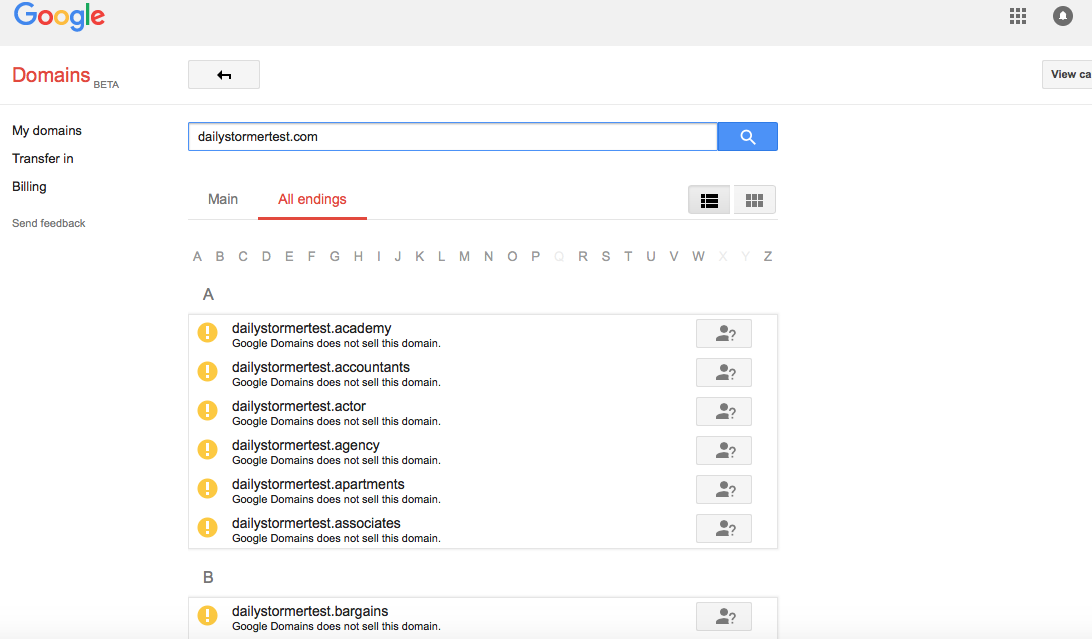The height and width of the screenshot is (639, 1092).
Task: Jump to endings starting with Z
Action: tap(767, 257)
